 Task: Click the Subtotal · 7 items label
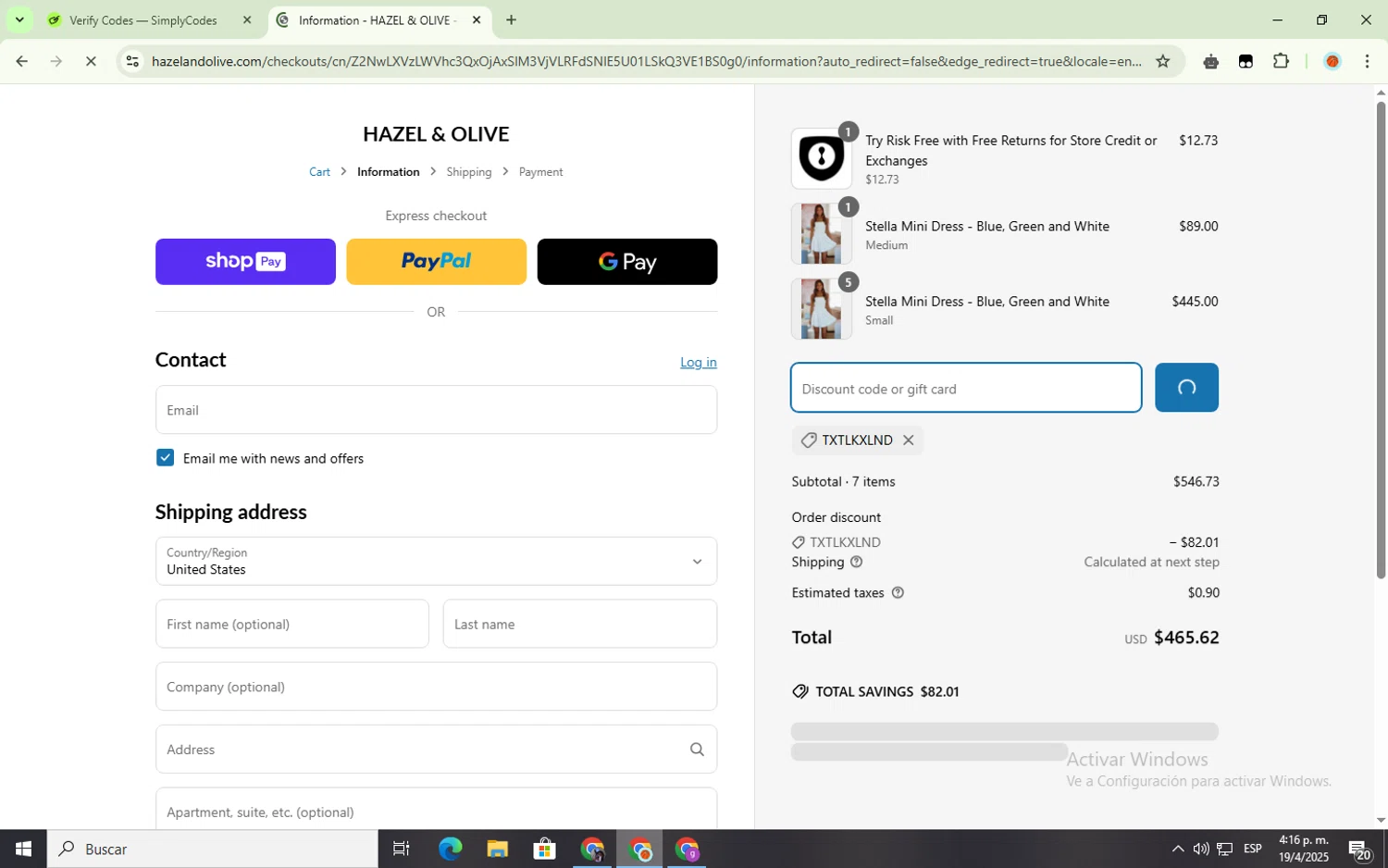click(x=843, y=481)
